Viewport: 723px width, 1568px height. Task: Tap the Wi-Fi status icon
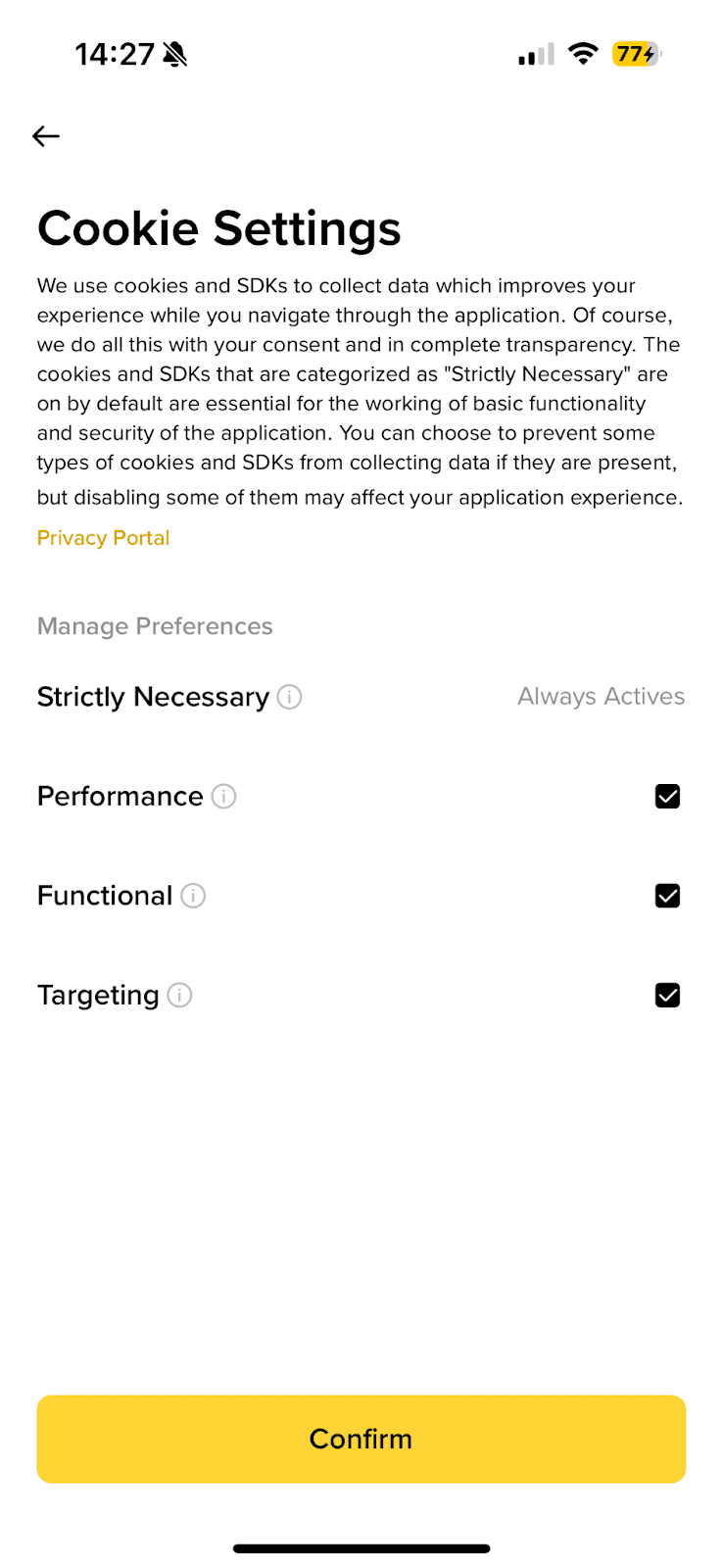click(x=583, y=54)
